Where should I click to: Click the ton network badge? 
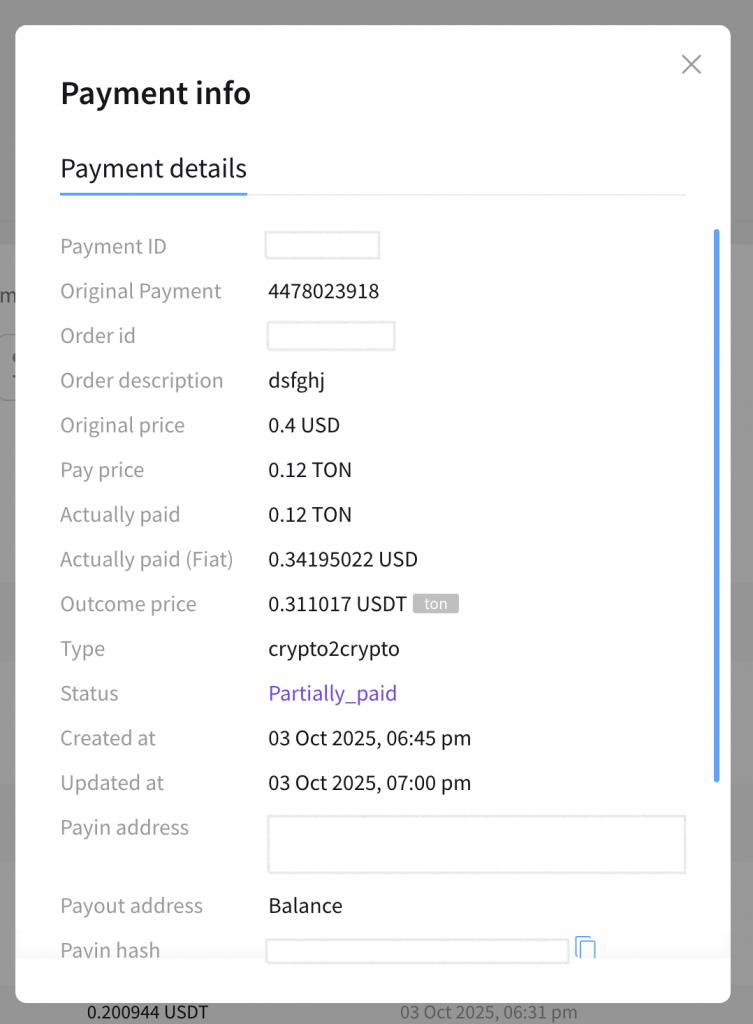point(435,604)
